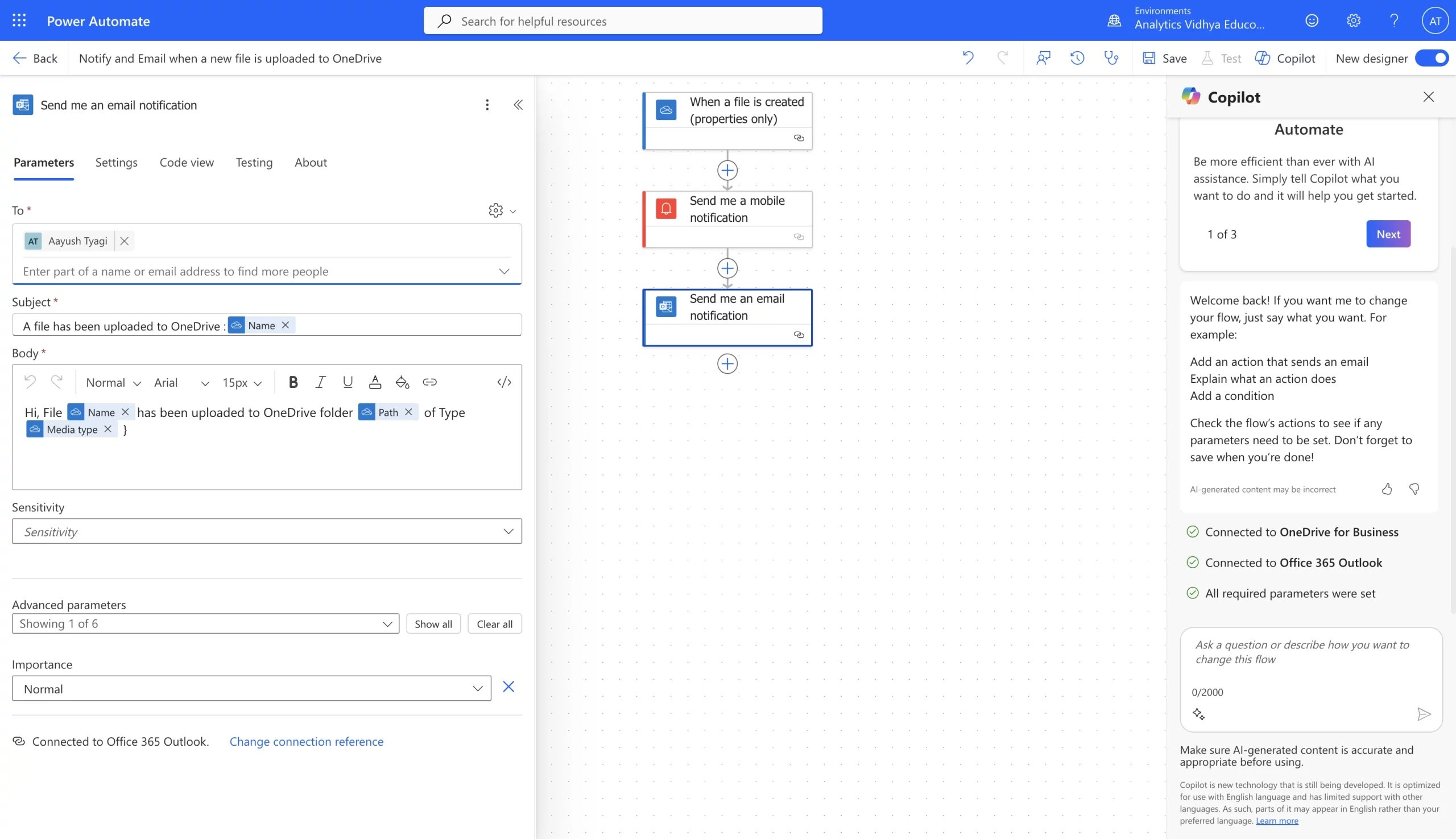The width and height of the screenshot is (1456, 839).
Task: Click Next in the Copilot Automate tour
Action: (1387, 233)
